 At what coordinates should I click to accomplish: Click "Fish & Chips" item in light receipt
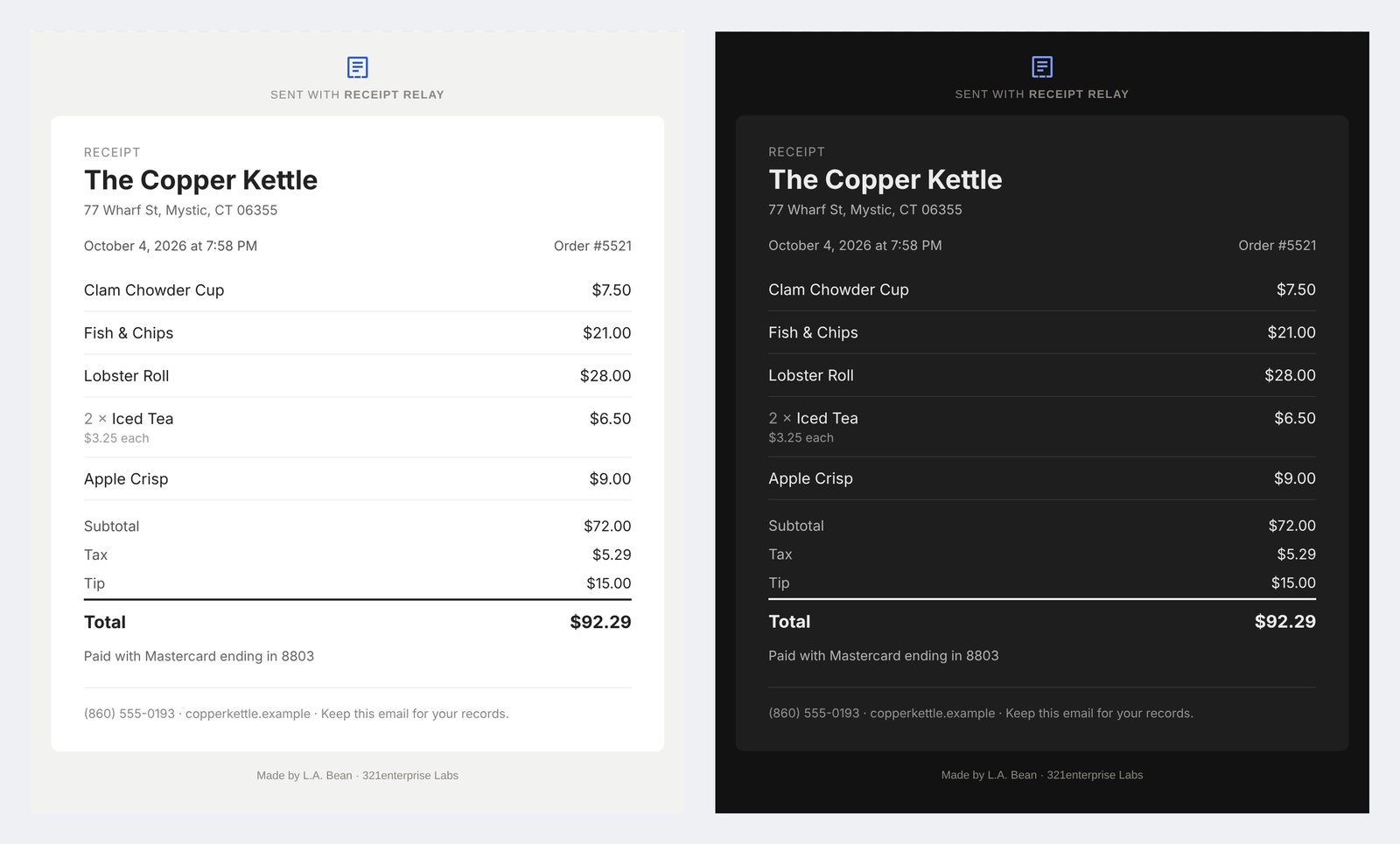[x=129, y=333]
